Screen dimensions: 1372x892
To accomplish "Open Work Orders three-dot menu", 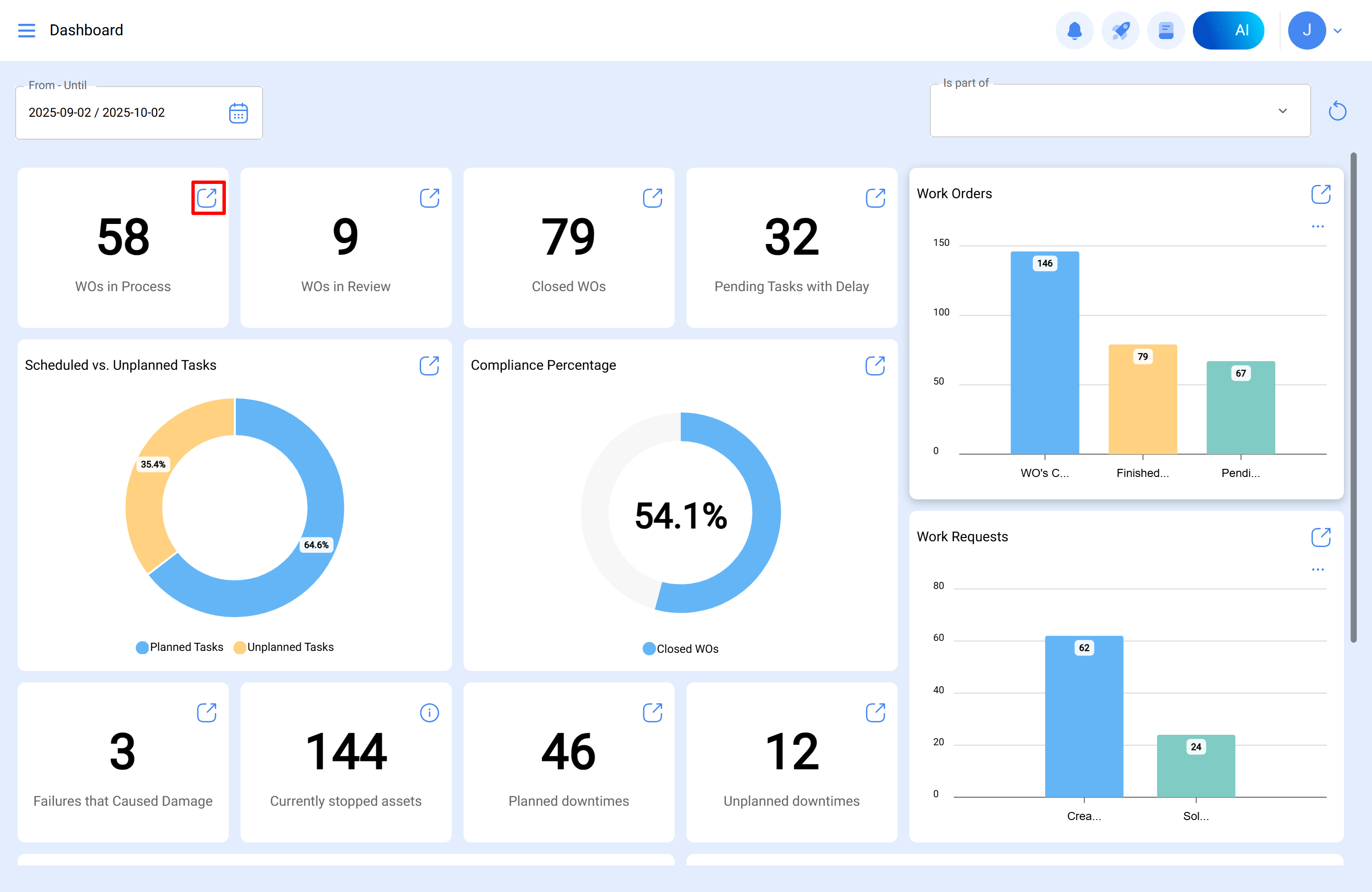I will pos(1318,226).
